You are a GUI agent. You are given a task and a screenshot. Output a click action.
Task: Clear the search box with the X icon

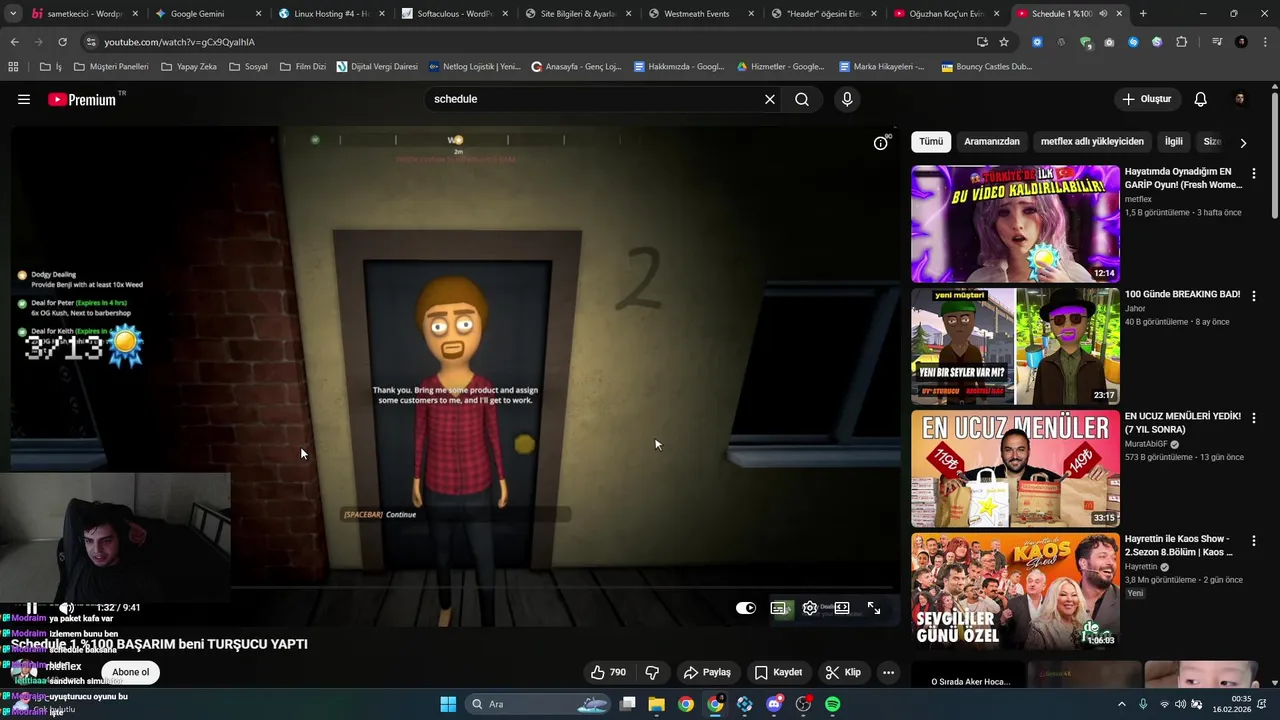tap(770, 99)
